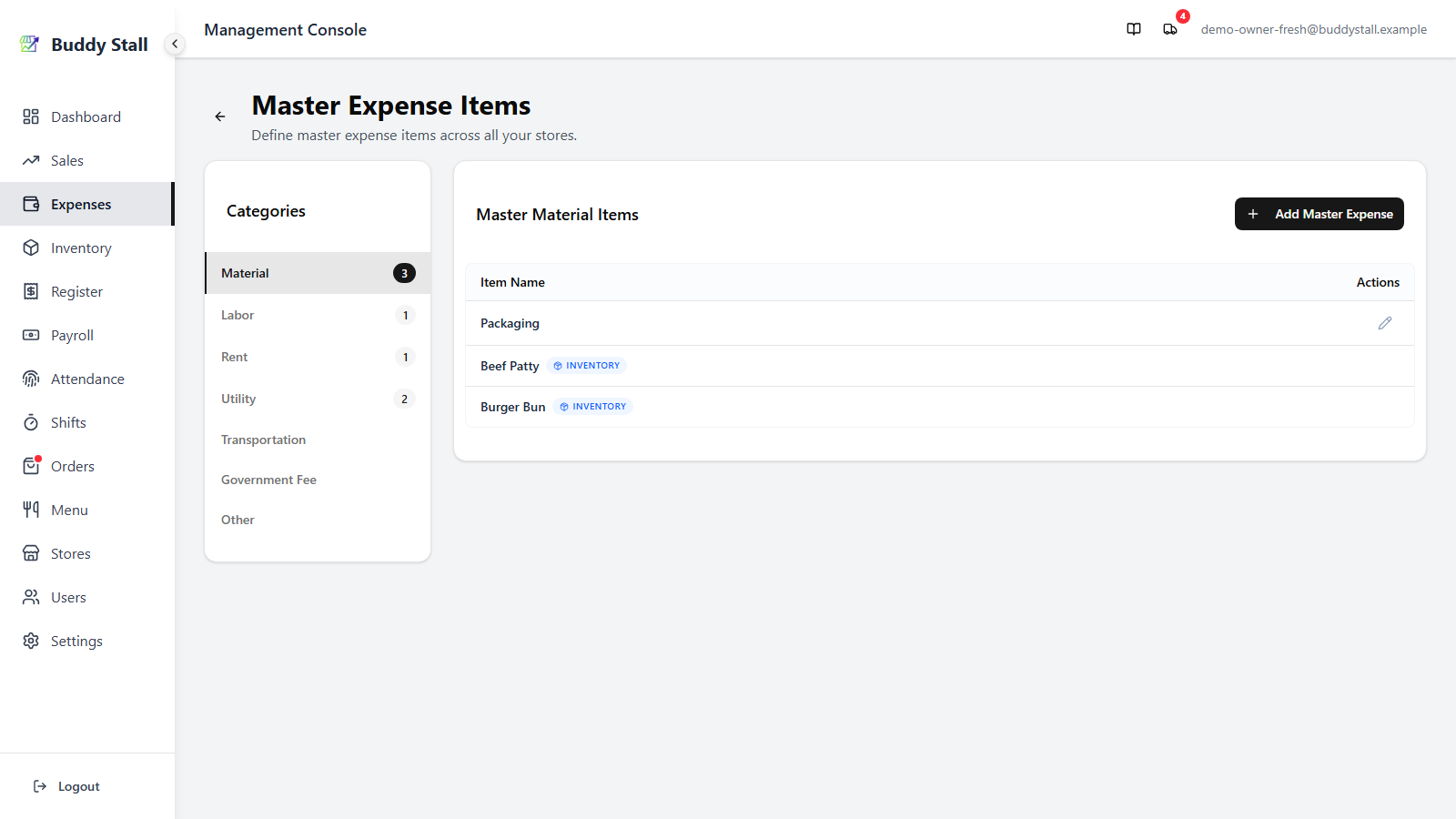Click the Actions column header

click(1378, 282)
